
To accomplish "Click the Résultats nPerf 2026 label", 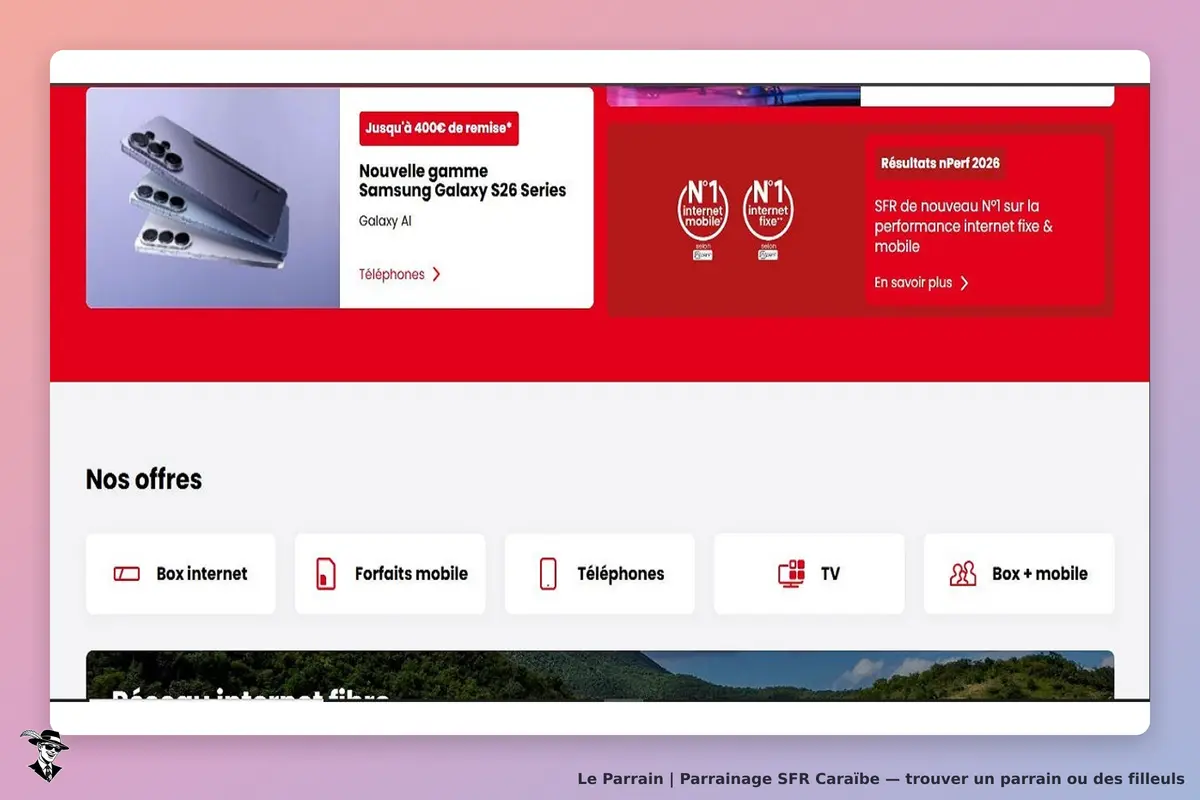I will [x=940, y=163].
